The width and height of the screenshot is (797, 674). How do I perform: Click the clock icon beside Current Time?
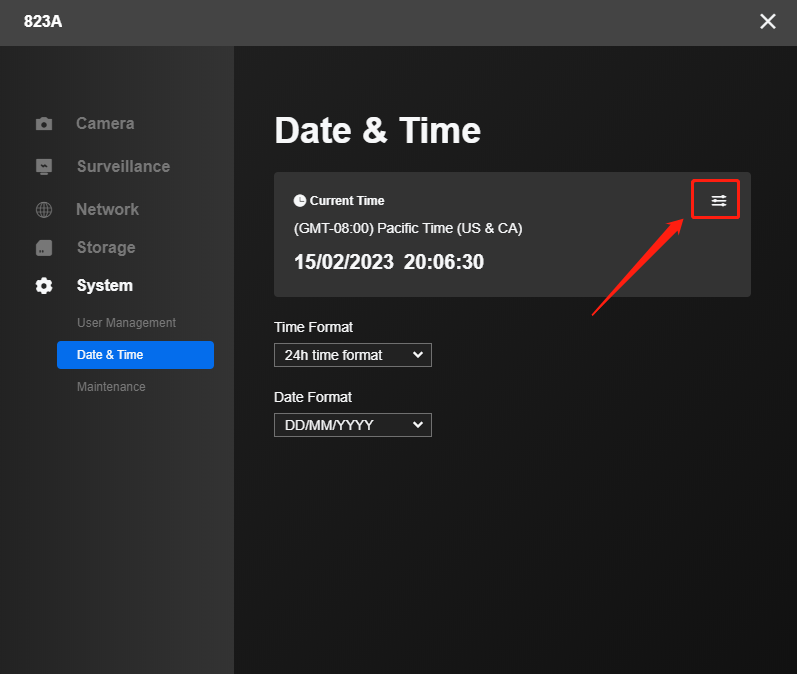[x=300, y=201]
